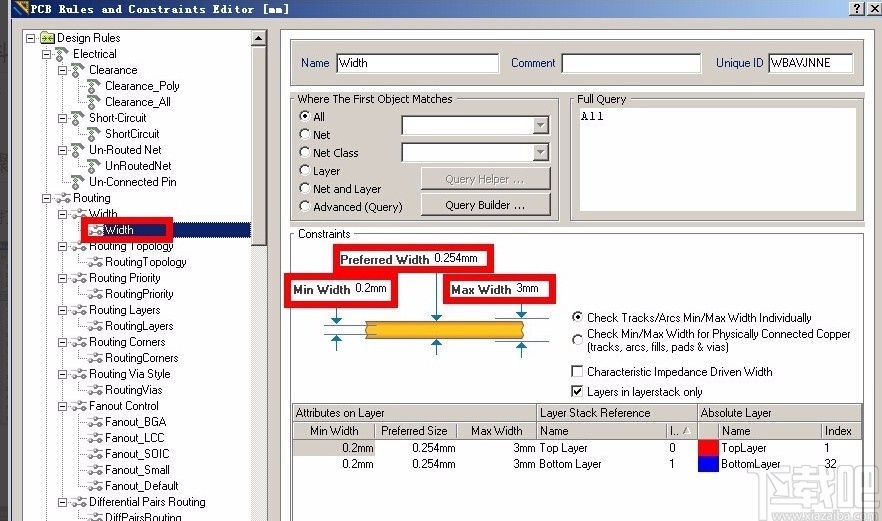Click the ShortCircuit rule icon
This screenshot has width=882, height=521.
[94, 134]
